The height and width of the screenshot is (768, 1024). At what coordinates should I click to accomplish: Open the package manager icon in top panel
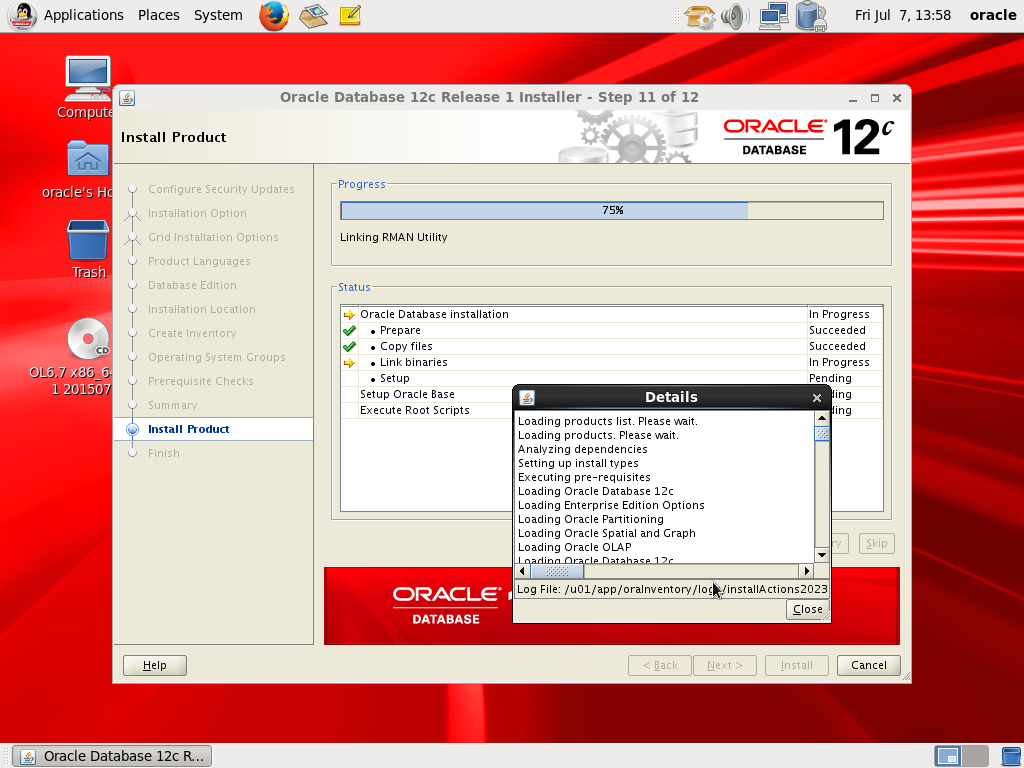(x=313, y=16)
